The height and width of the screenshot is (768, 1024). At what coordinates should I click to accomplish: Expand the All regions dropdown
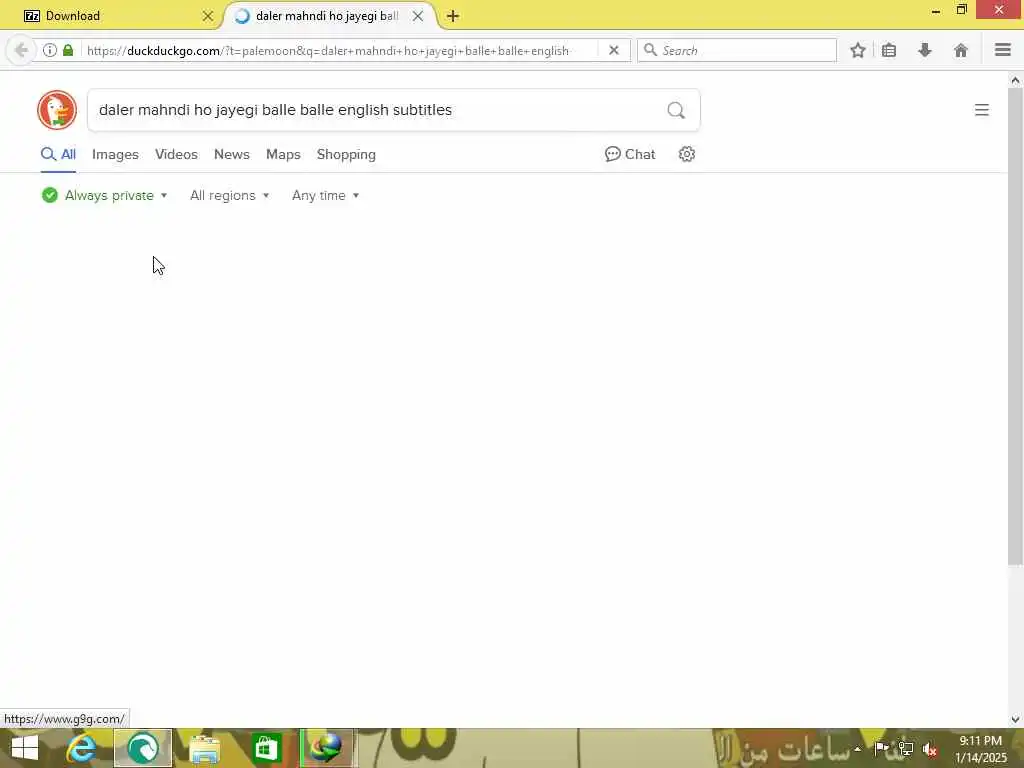[x=229, y=195]
